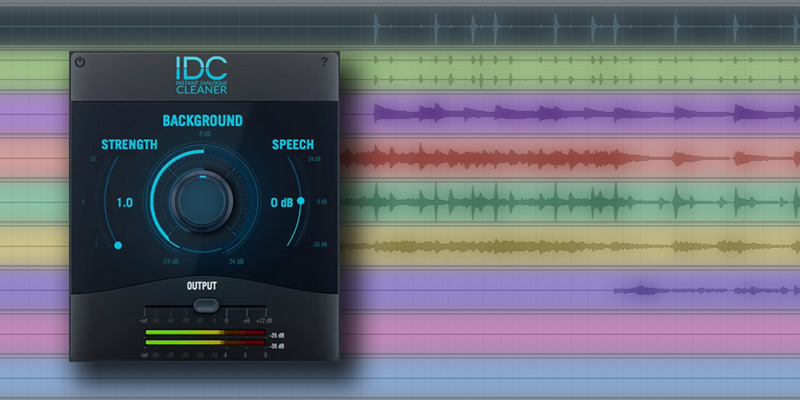Viewport: 800px width, 400px height.
Task: Click the Strength value 1.0
Action: (124, 203)
